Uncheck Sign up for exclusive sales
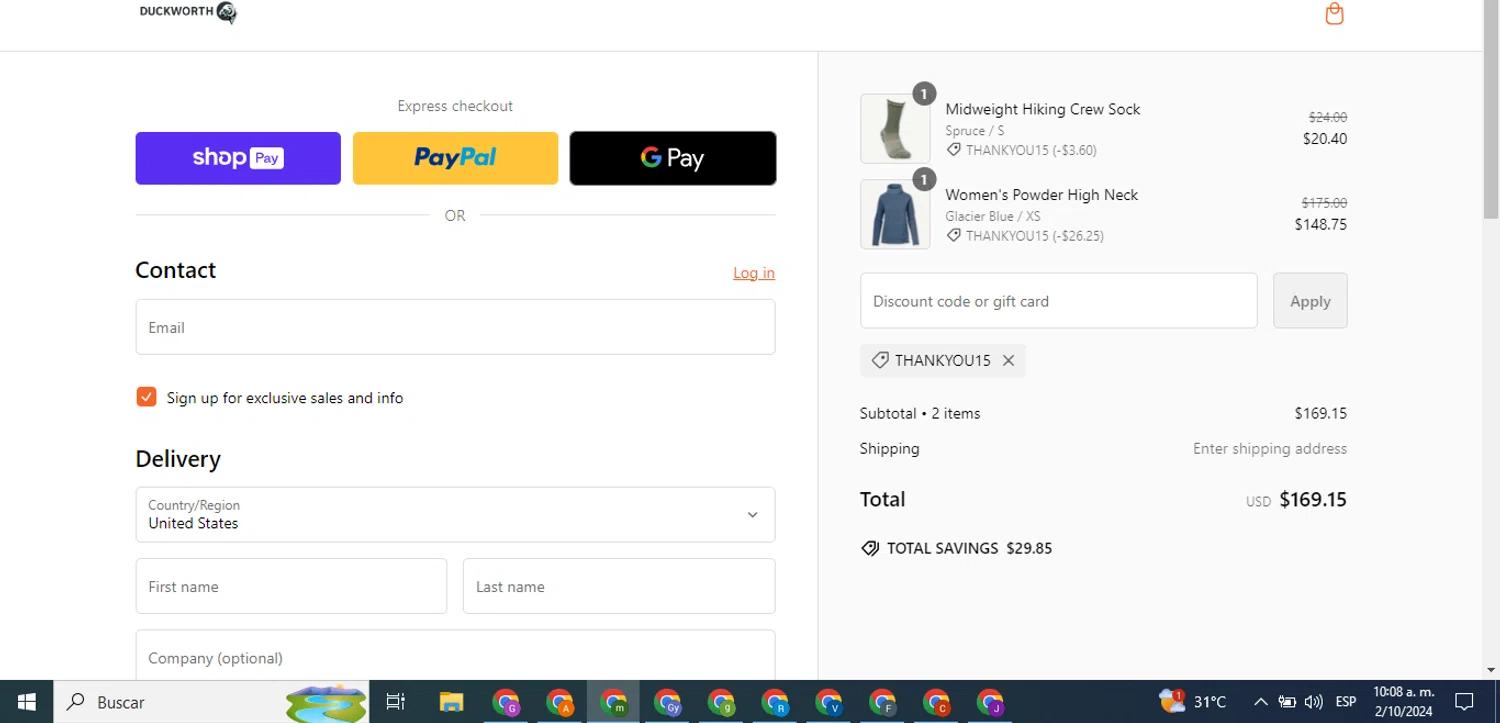The image size is (1500, 723). [x=147, y=397]
